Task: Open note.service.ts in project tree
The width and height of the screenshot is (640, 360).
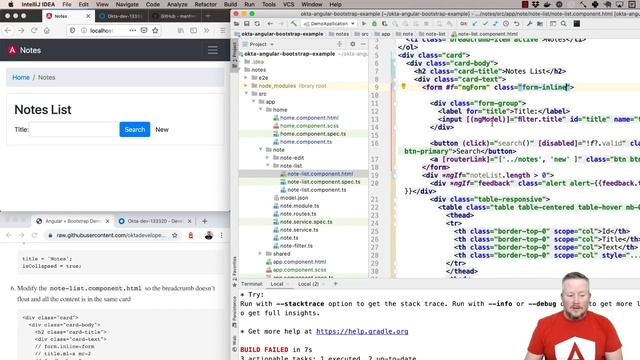Action: (299, 230)
